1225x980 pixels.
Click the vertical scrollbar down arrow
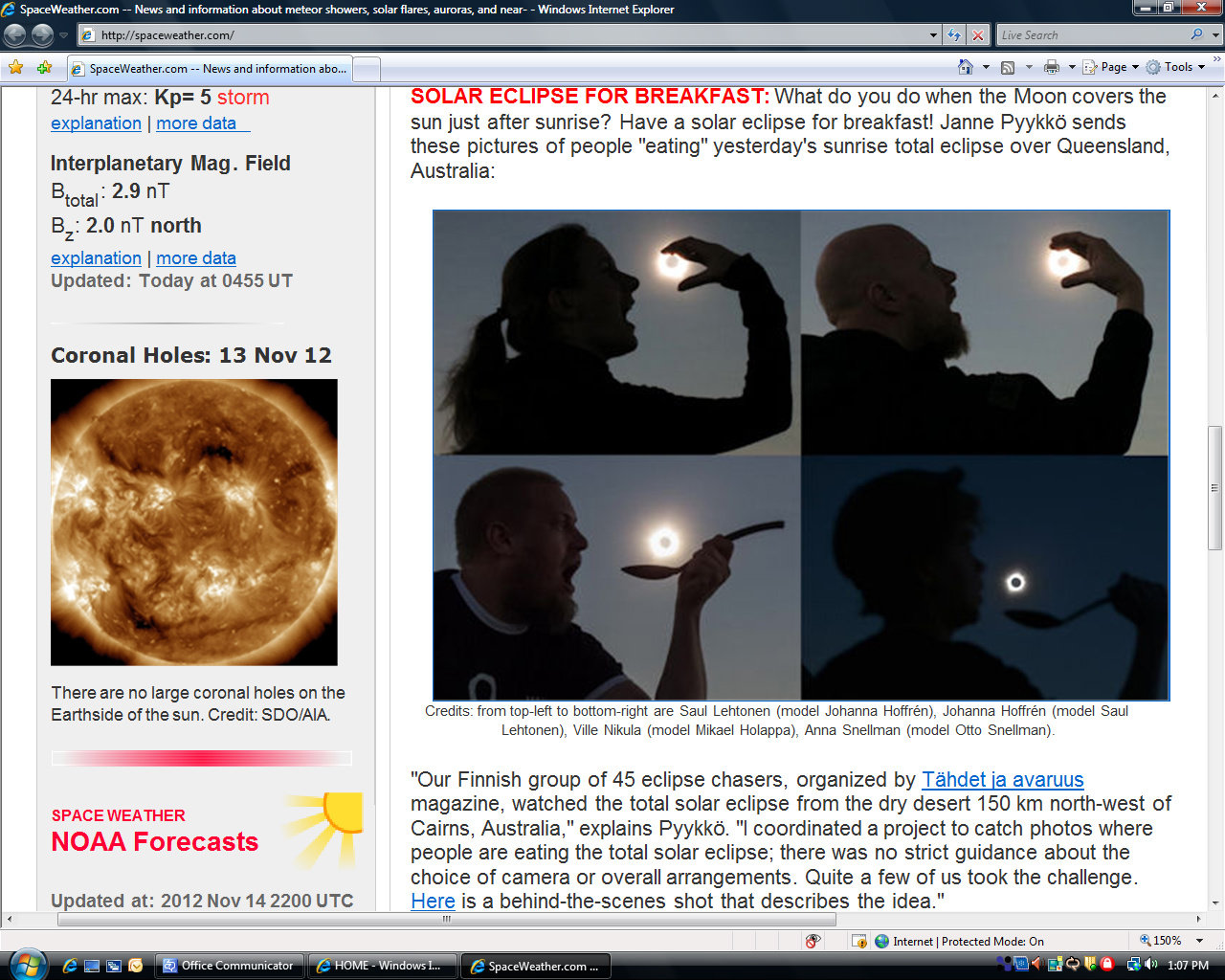point(1215,902)
